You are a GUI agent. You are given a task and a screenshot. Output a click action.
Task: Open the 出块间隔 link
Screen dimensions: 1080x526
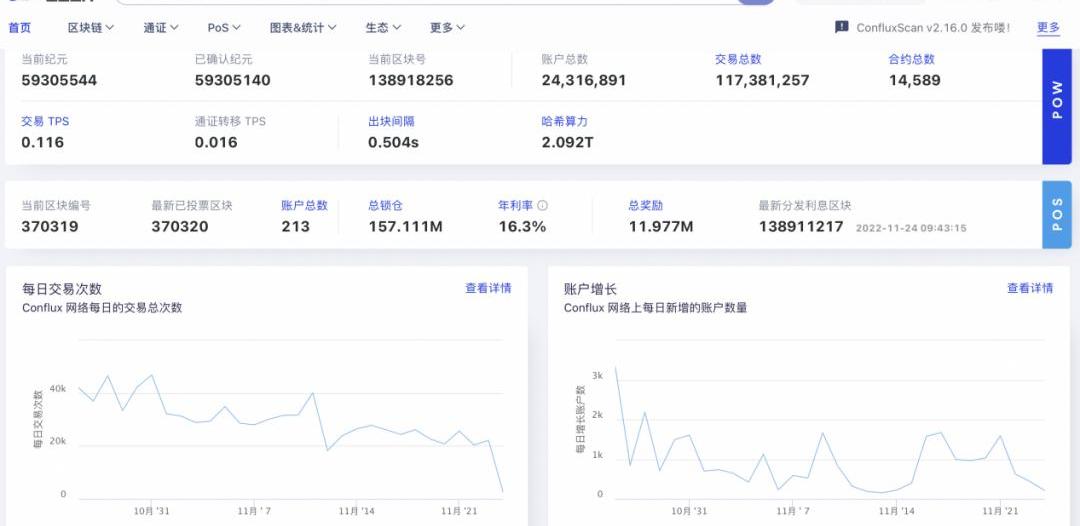391,121
